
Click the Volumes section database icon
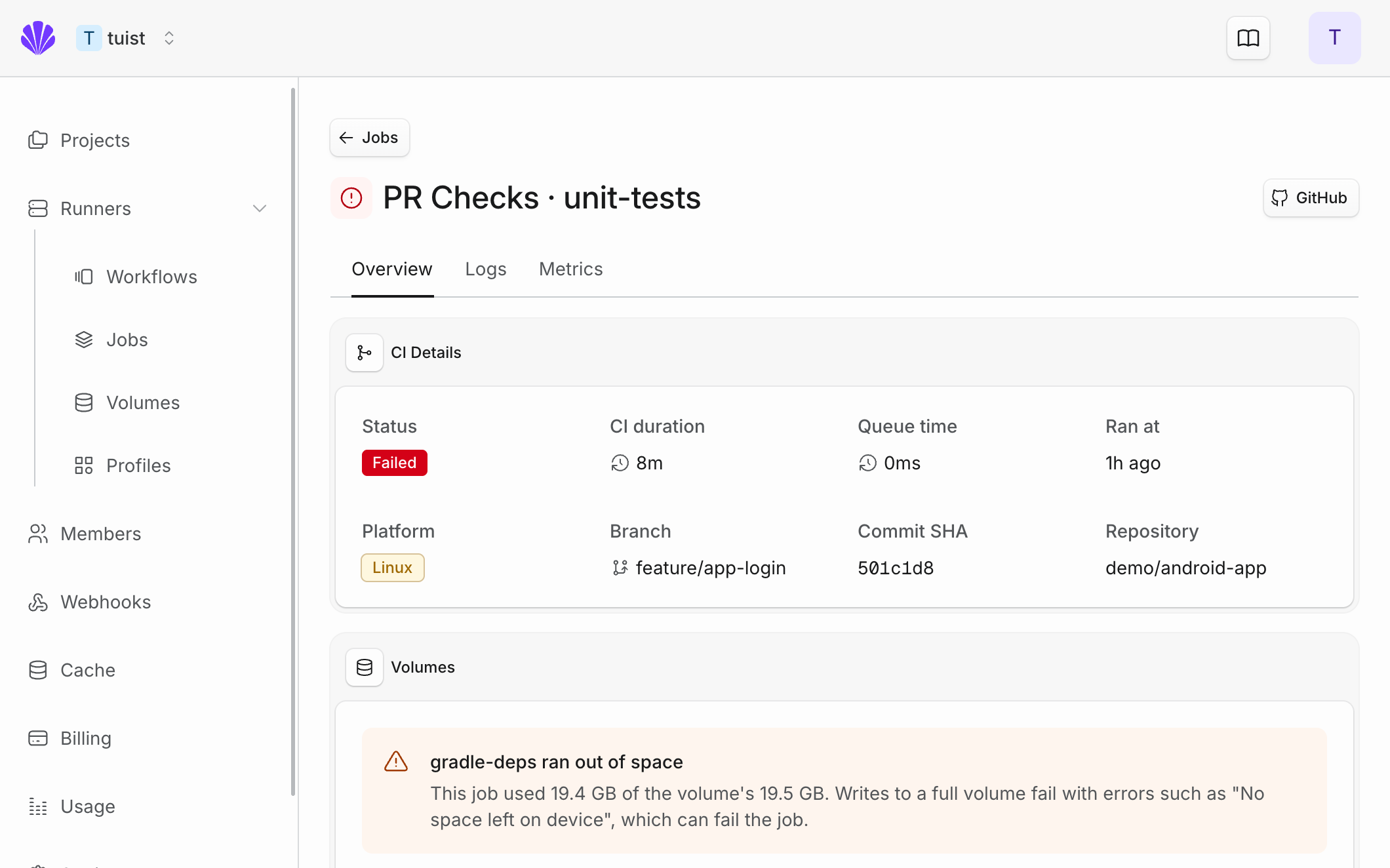[x=365, y=667]
